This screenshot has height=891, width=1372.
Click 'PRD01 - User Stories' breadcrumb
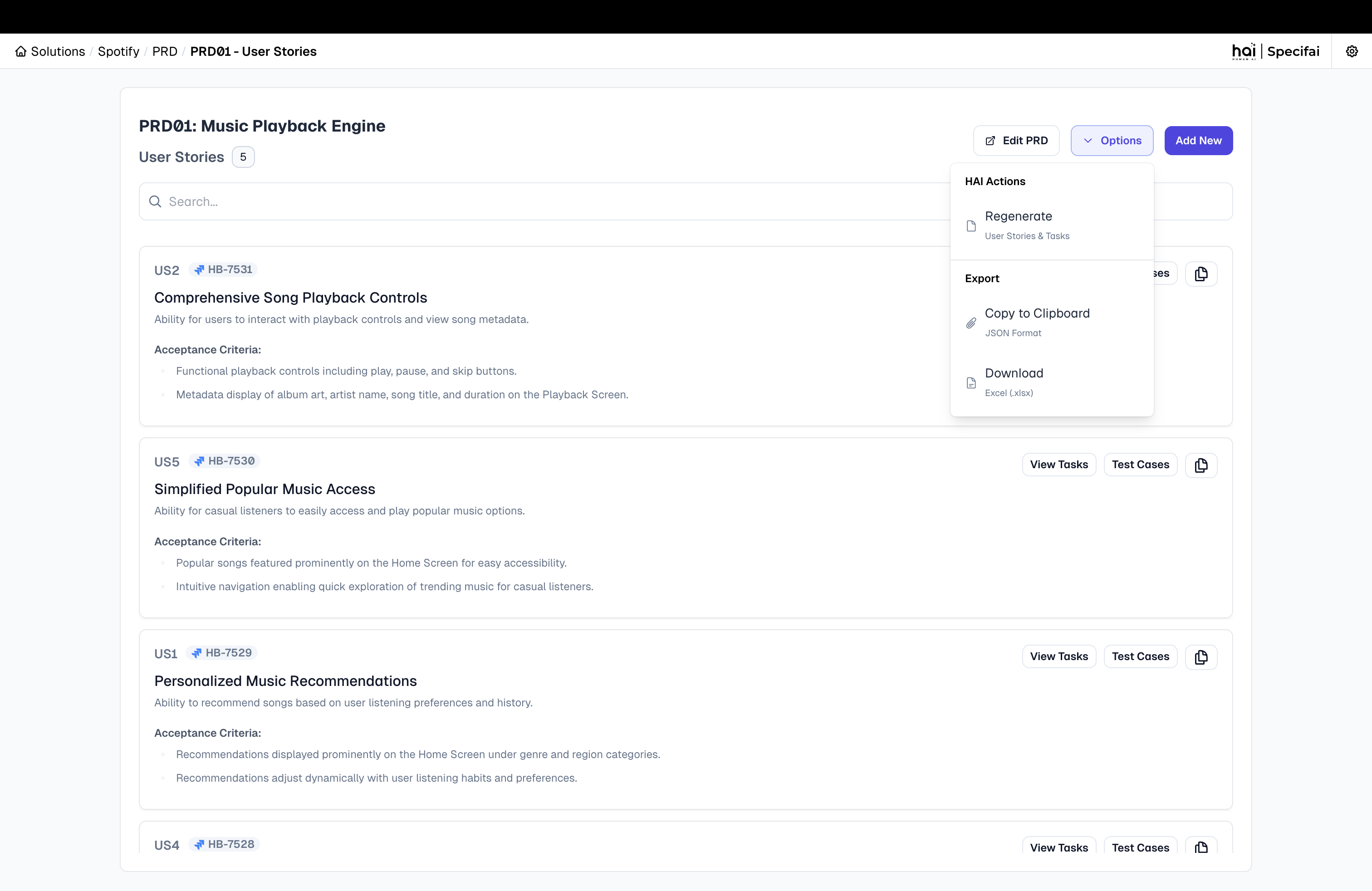(253, 51)
